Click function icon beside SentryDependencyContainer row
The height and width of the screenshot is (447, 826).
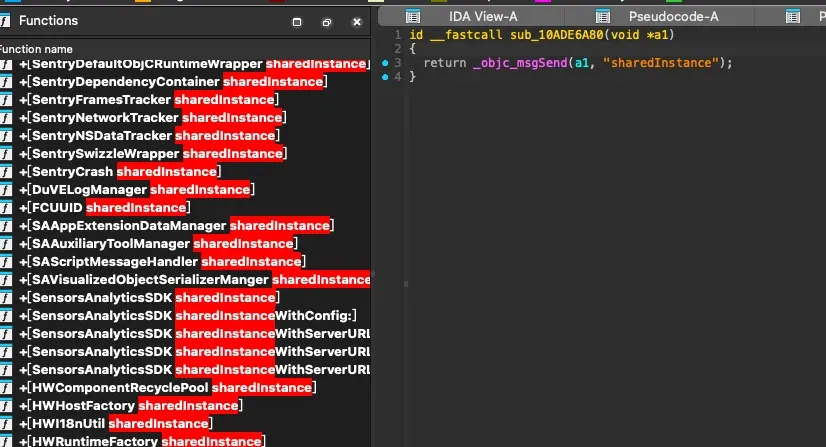pyautogui.click(x=6, y=82)
